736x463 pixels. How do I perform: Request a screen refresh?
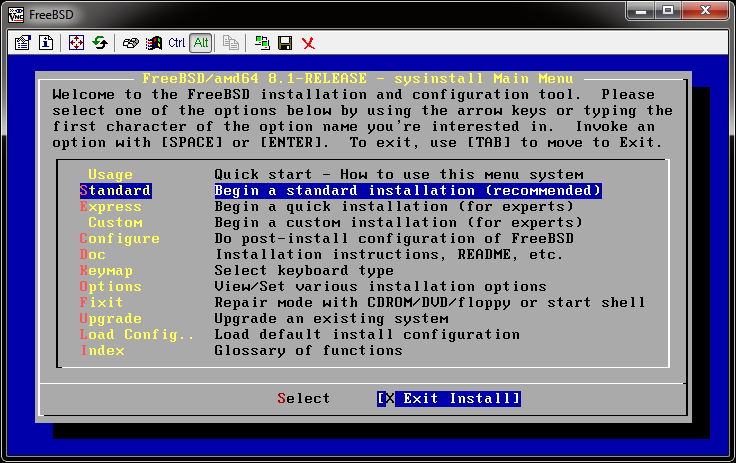[x=100, y=43]
